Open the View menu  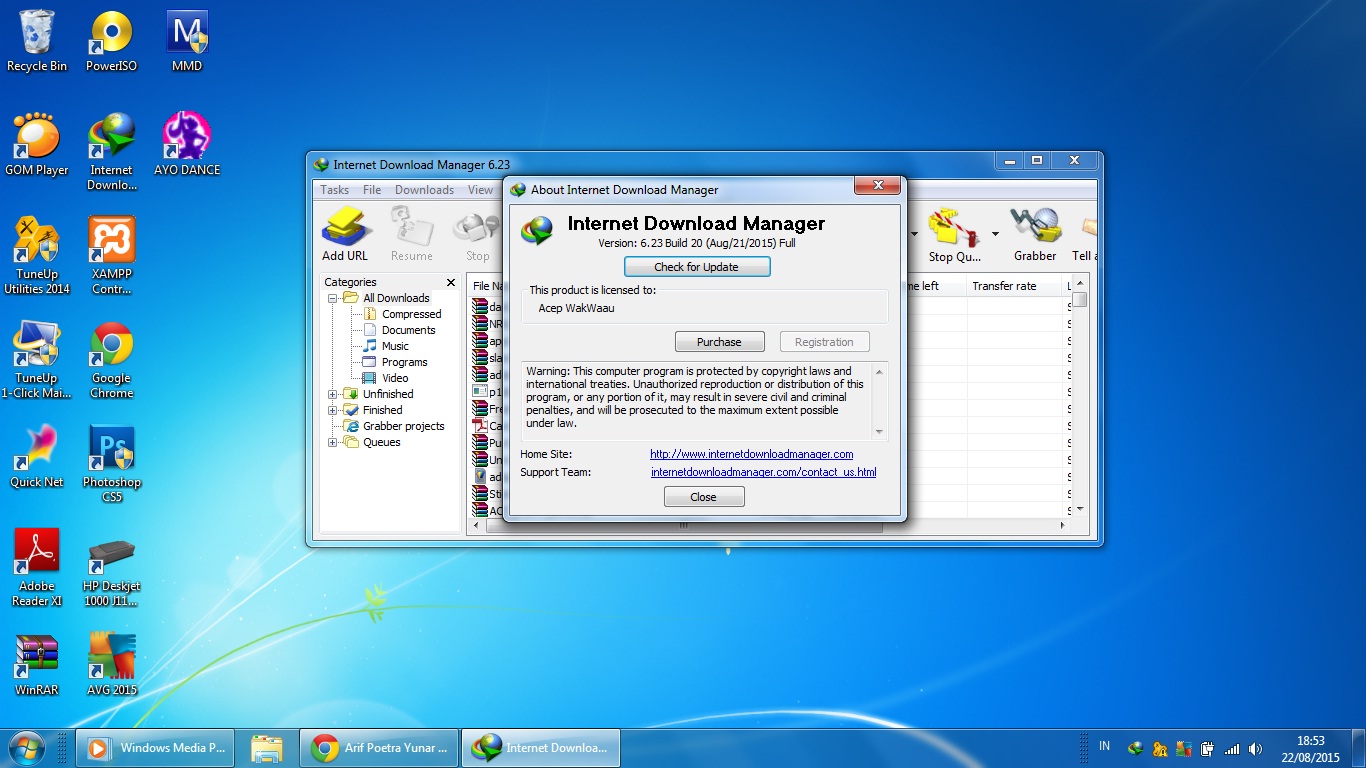point(481,190)
